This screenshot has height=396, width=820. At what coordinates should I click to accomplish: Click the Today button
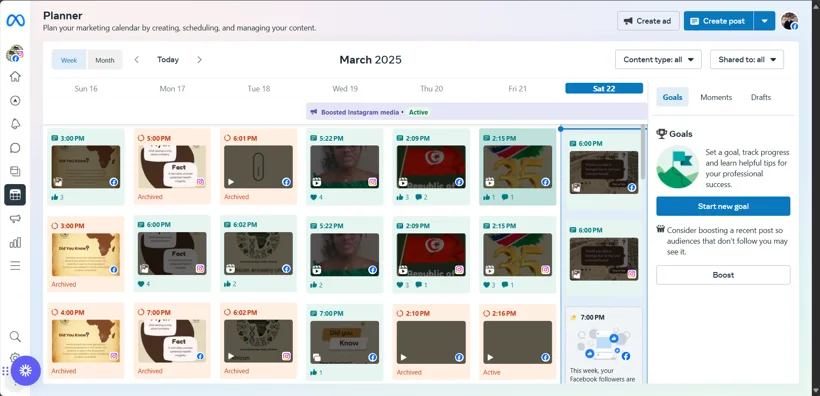tap(168, 60)
